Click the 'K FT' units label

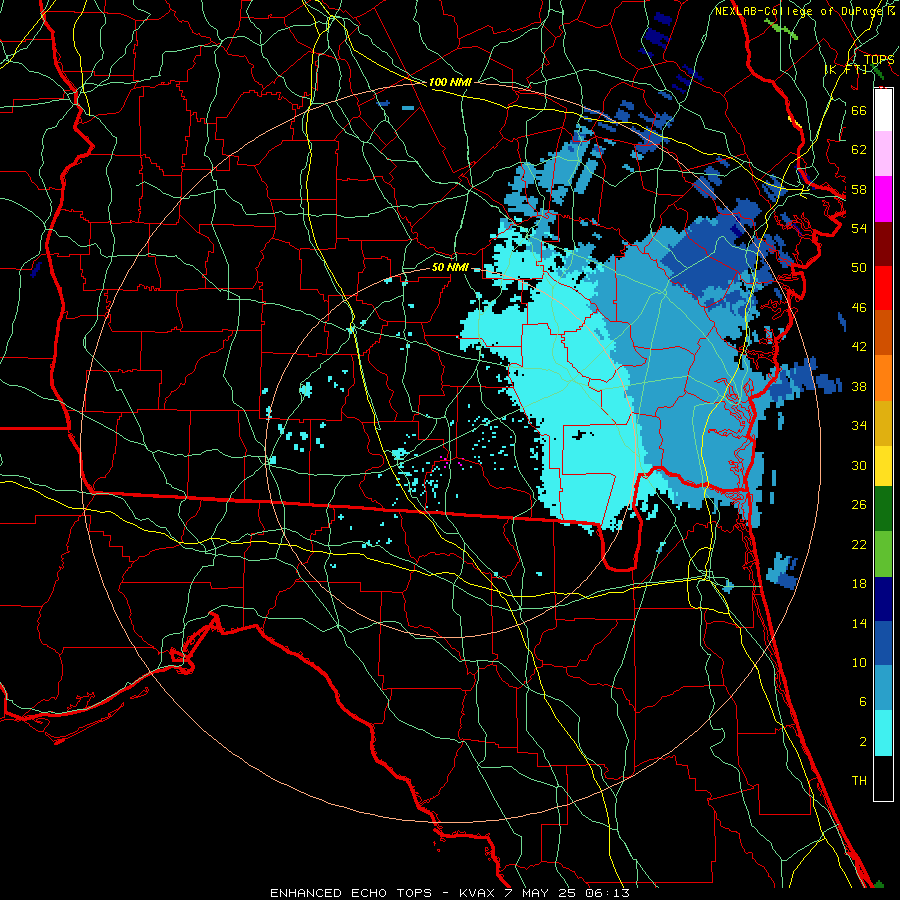click(x=847, y=70)
